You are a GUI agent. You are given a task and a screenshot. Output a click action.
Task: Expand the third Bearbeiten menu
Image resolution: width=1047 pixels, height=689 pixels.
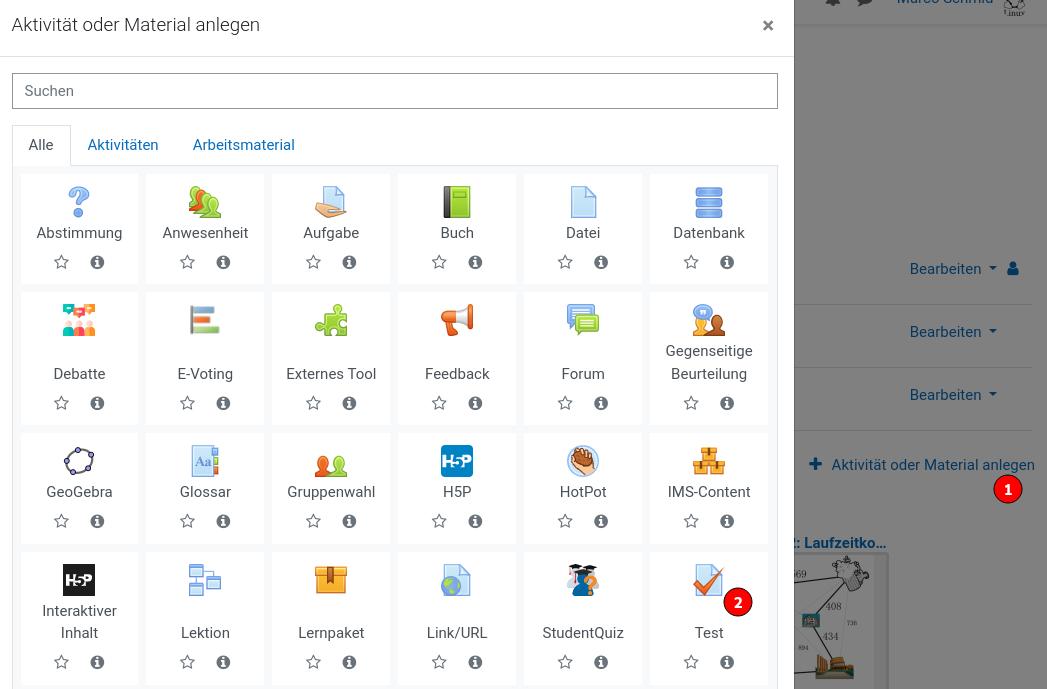point(953,395)
